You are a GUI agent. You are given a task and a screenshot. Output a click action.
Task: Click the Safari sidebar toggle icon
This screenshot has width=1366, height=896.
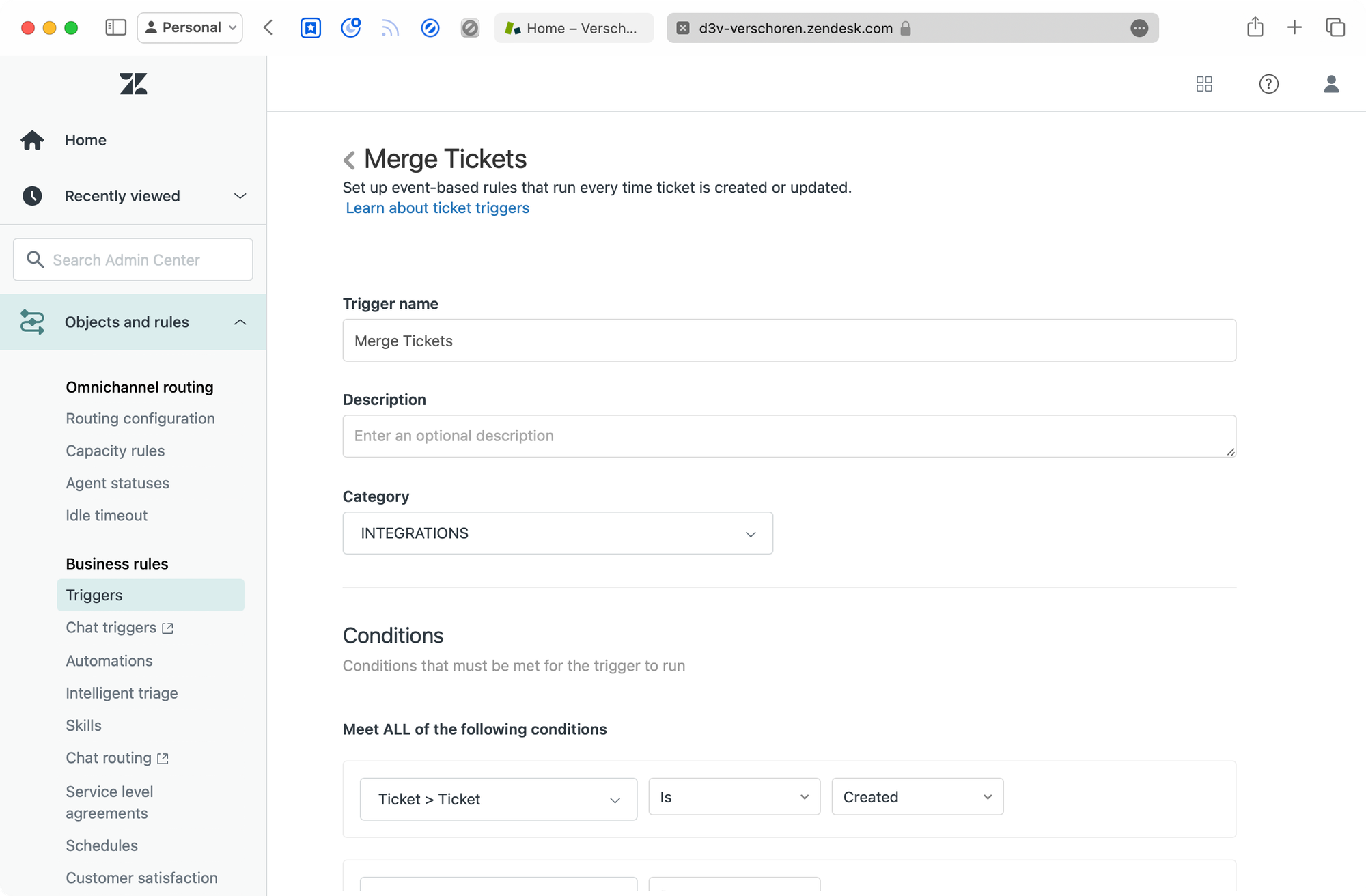tap(115, 28)
